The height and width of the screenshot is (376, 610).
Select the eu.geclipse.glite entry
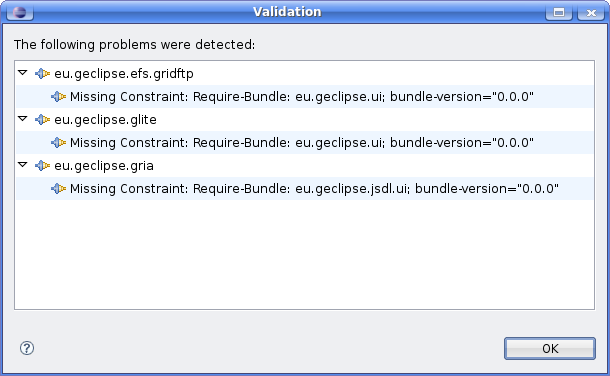tap(105, 119)
